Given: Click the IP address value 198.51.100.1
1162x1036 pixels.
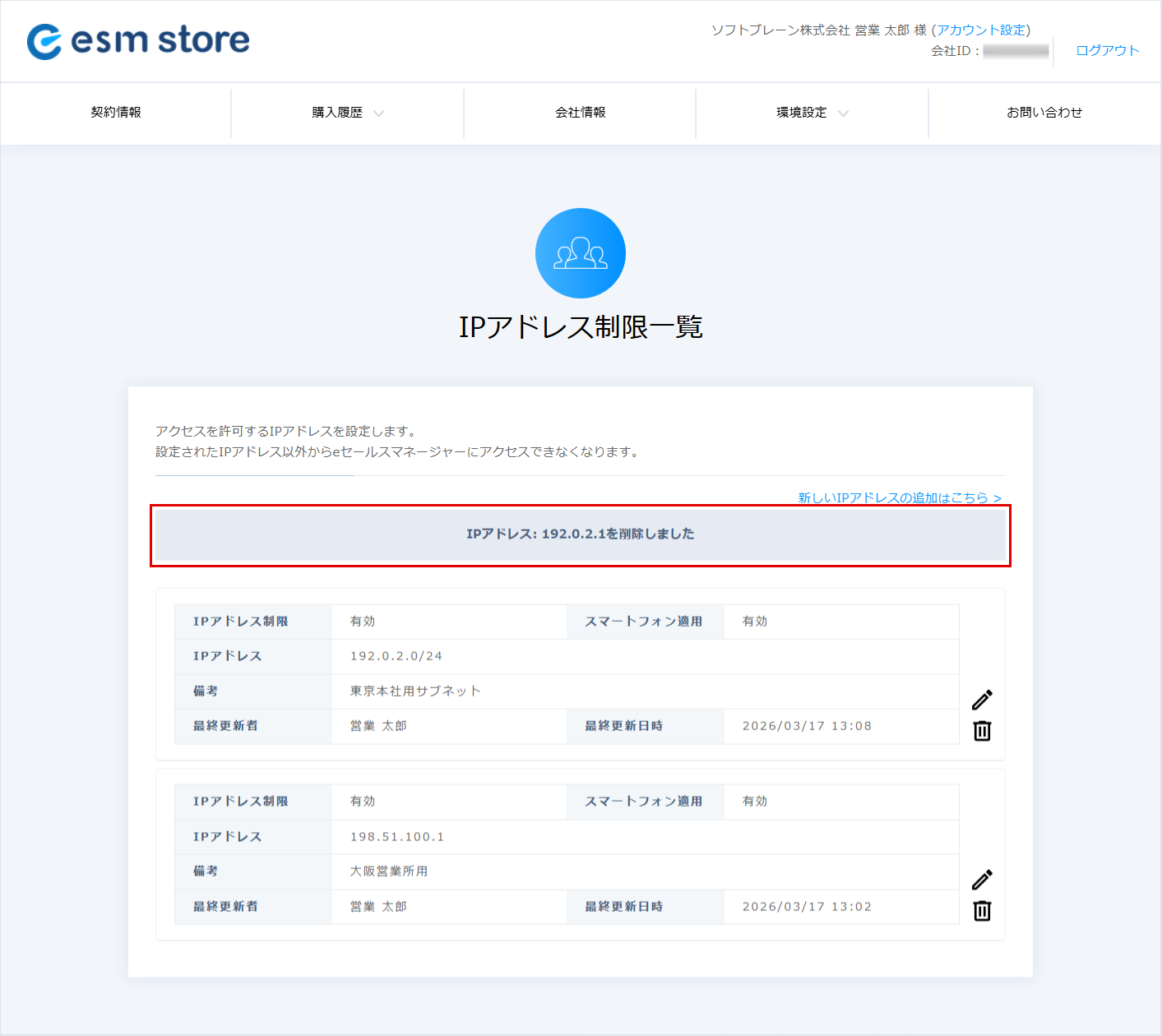Looking at the screenshot, I should [x=397, y=837].
